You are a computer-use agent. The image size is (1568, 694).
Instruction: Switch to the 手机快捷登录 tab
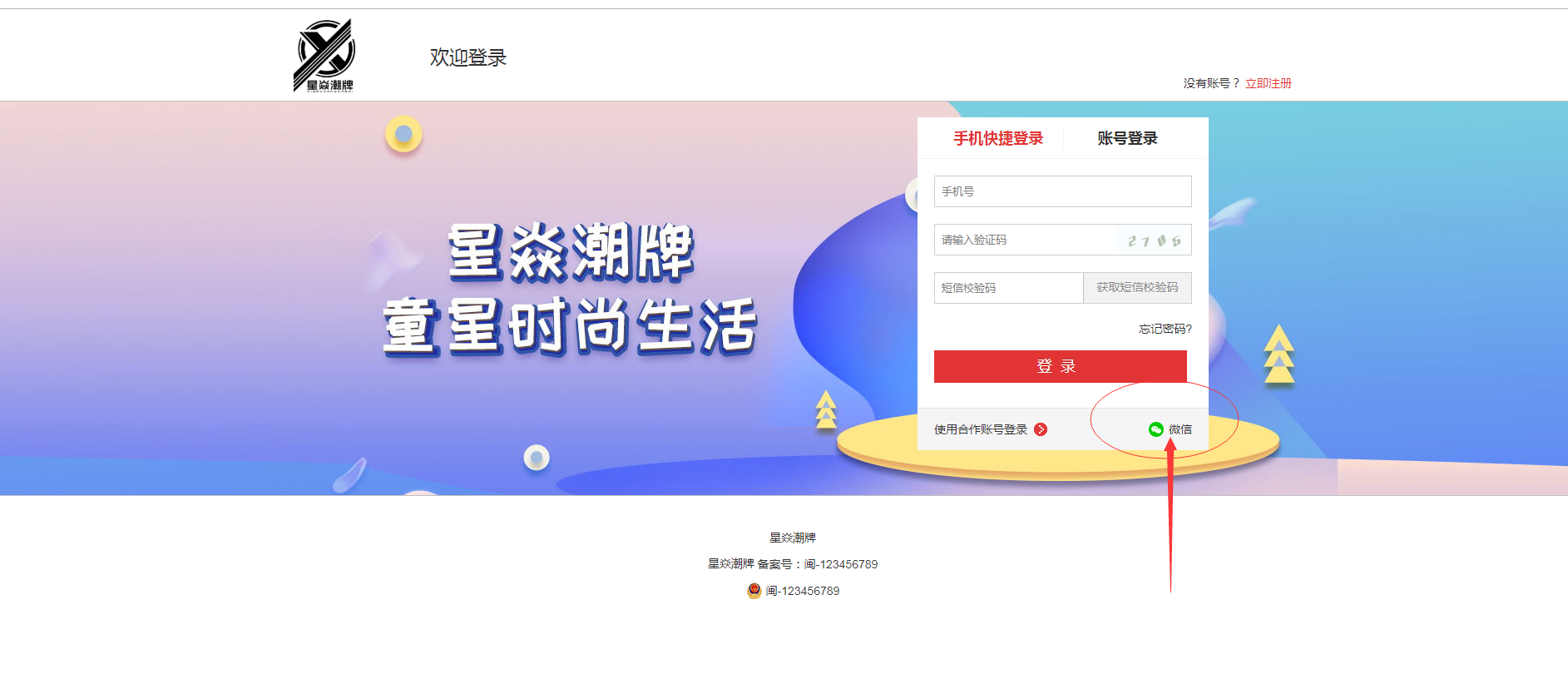998,138
